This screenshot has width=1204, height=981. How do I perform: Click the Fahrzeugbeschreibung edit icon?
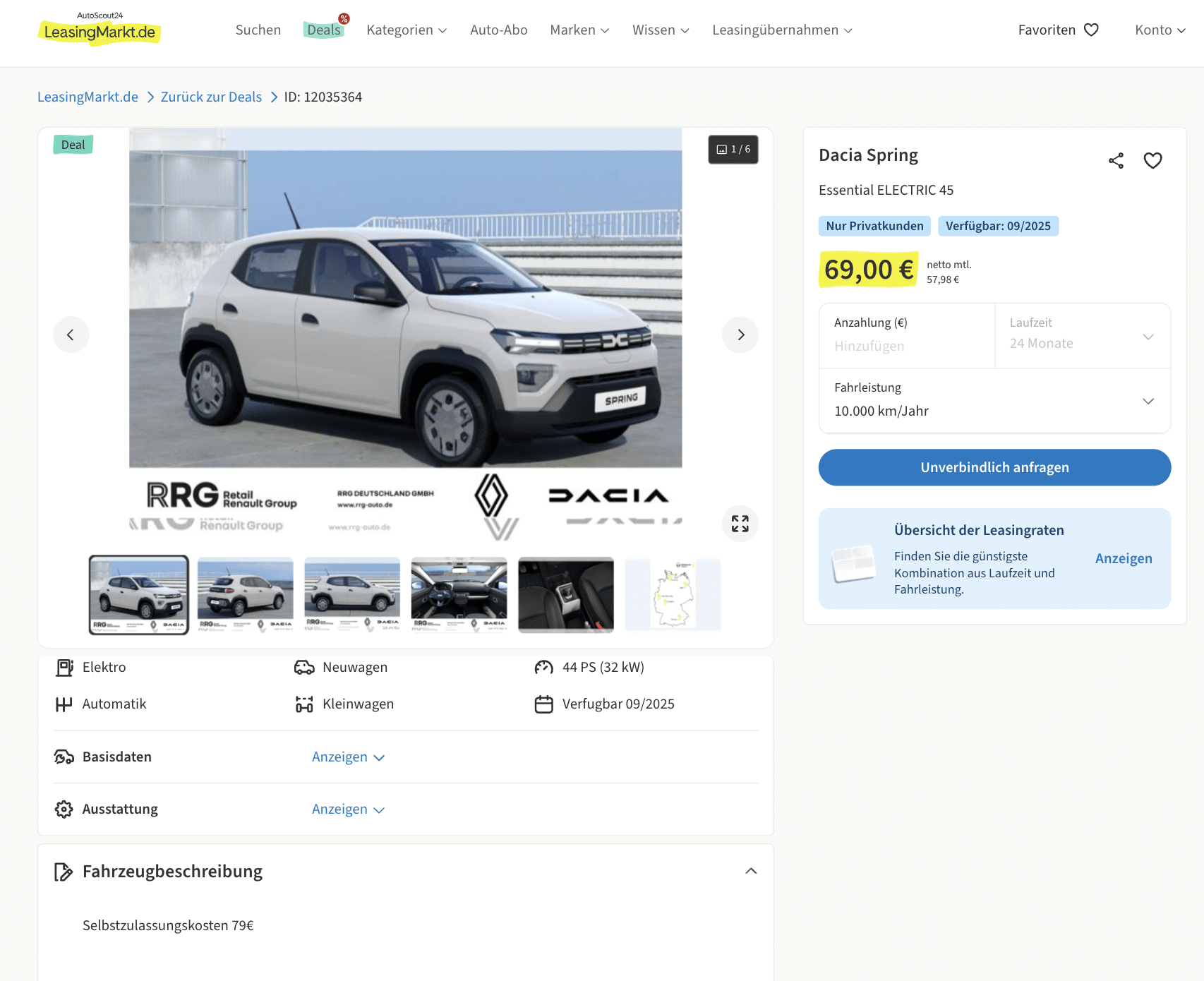click(x=64, y=872)
